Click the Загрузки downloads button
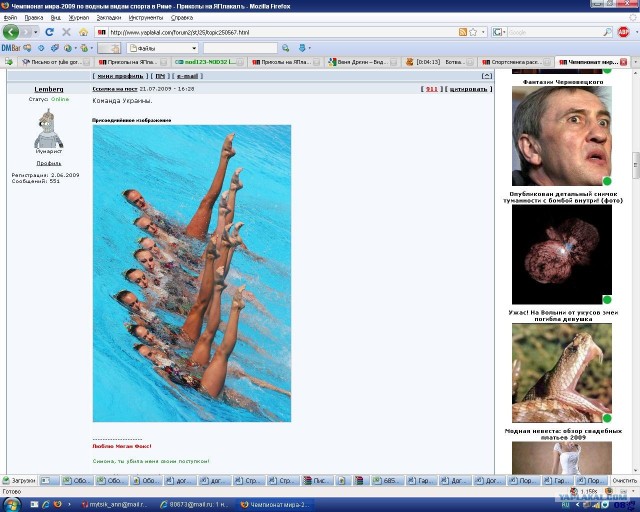640x512 pixels. [19, 481]
